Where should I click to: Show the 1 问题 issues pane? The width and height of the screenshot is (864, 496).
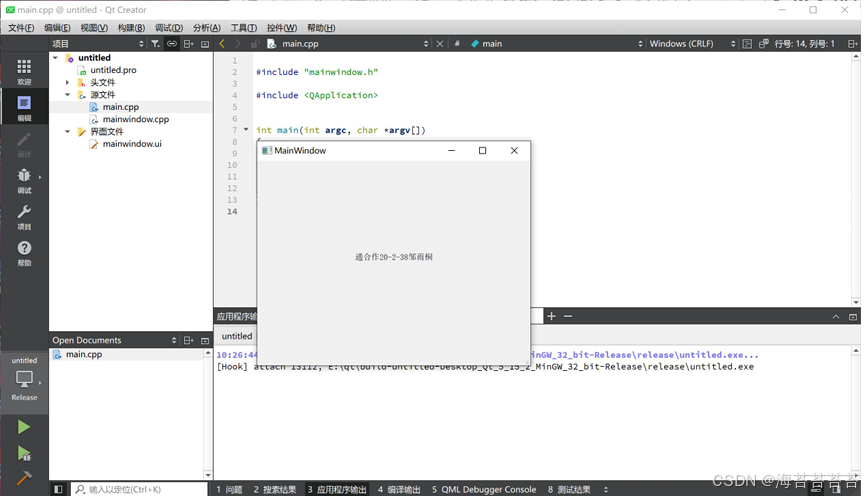coord(229,489)
